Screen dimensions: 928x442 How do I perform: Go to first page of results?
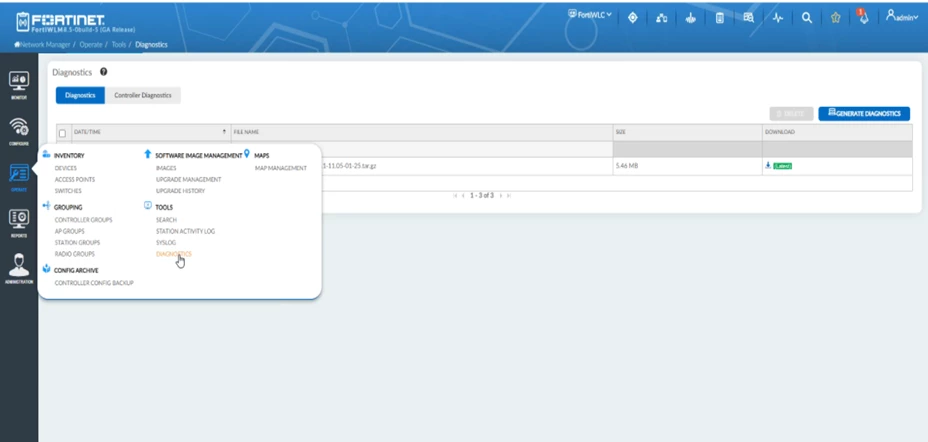click(x=455, y=195)
